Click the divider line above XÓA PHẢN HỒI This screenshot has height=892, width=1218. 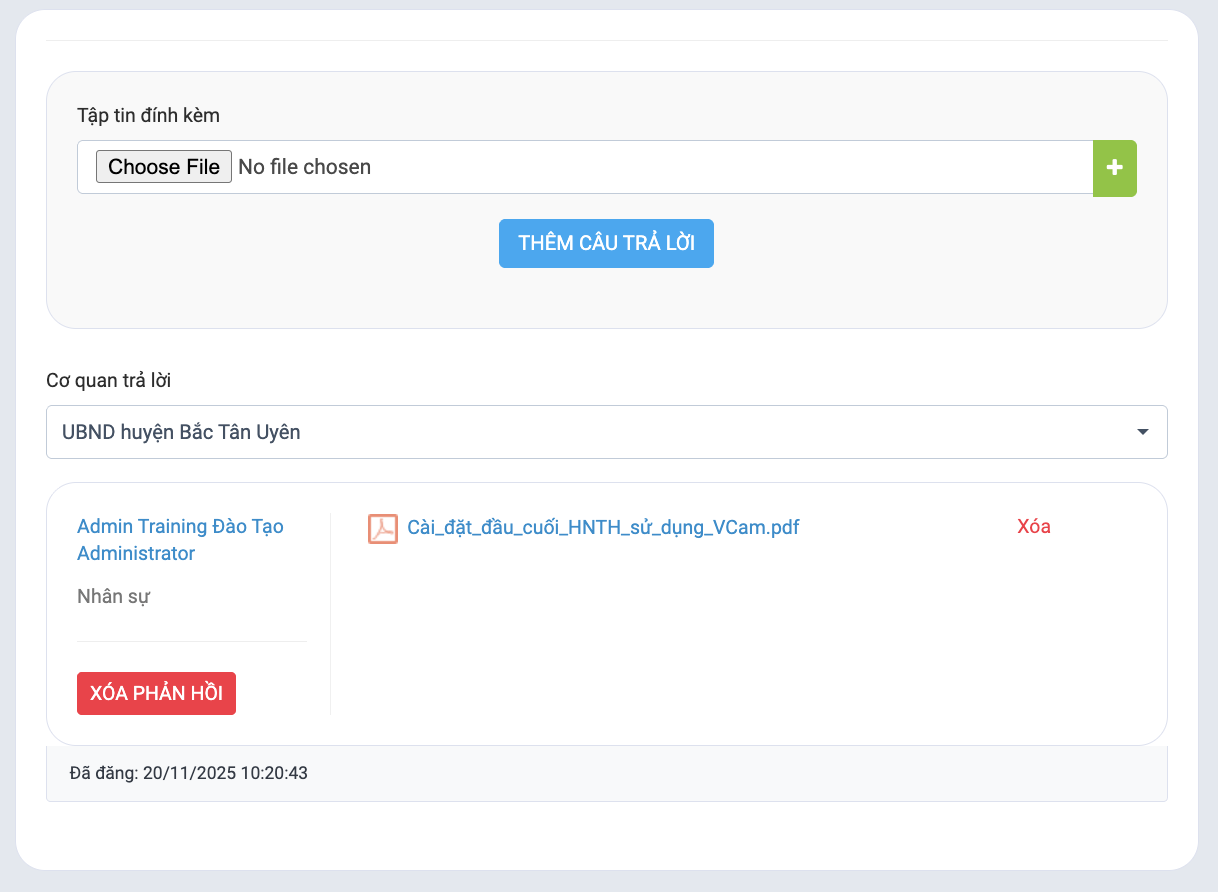[191, 641]
